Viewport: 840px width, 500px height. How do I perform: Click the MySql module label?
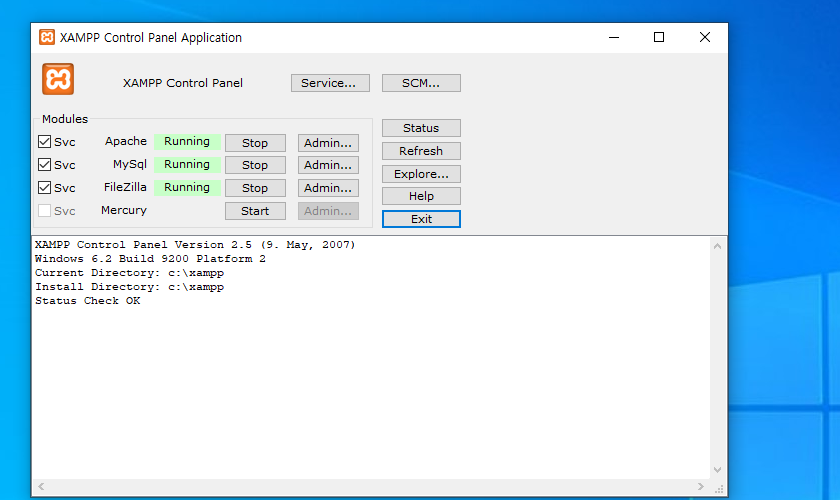(x=130, y=164)
